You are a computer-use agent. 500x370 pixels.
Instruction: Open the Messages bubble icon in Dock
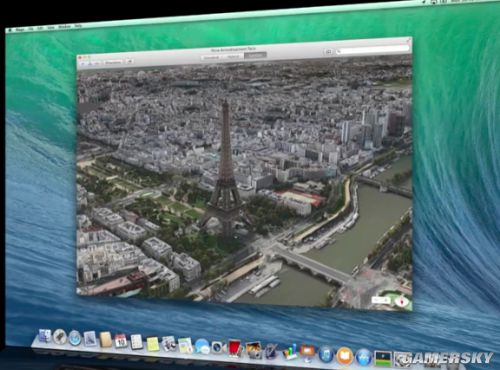click(x=202, y=347)
